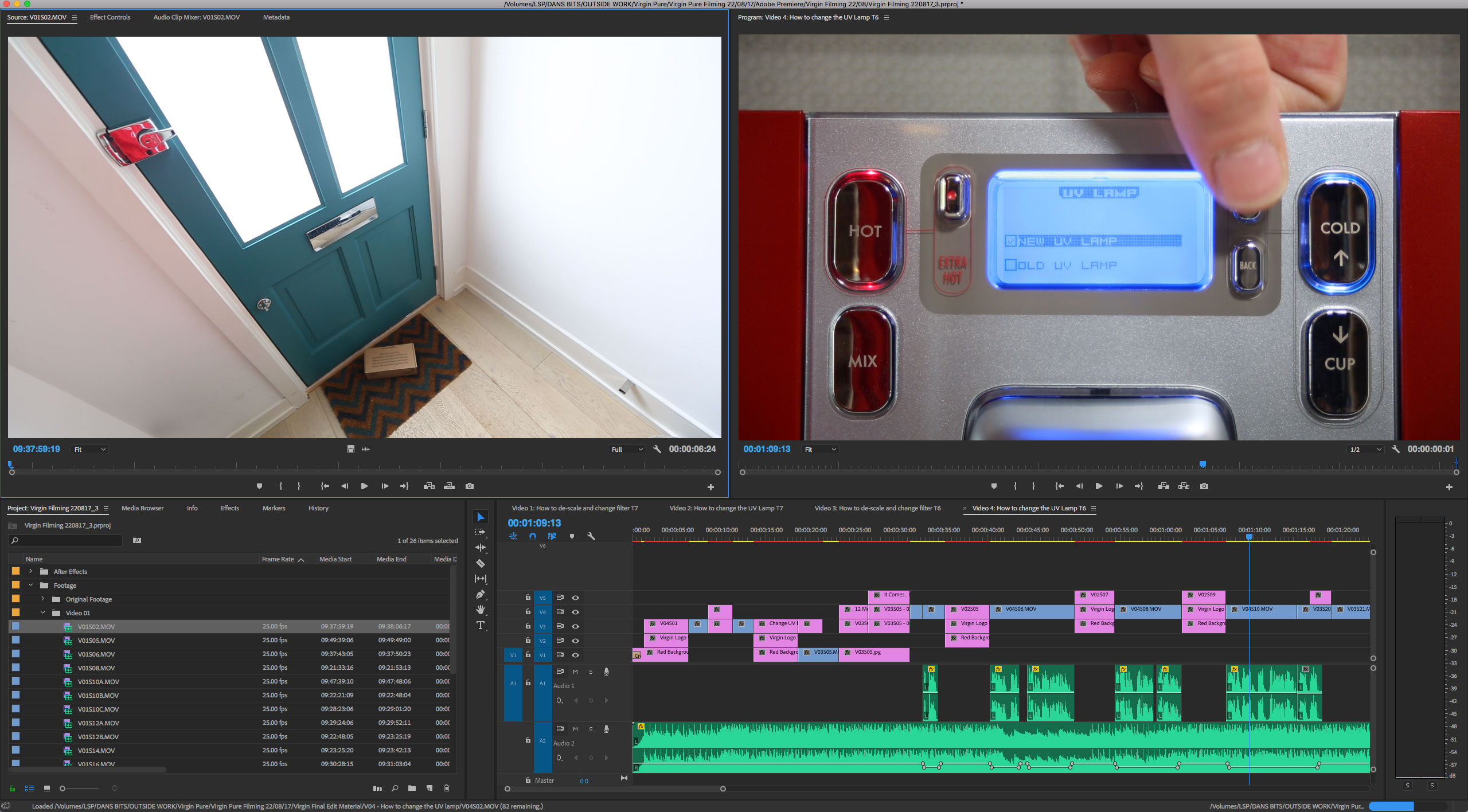Click the trash Clear icon in Project panel
Screen dimensions: 1468x812
[x=447, y=788]
